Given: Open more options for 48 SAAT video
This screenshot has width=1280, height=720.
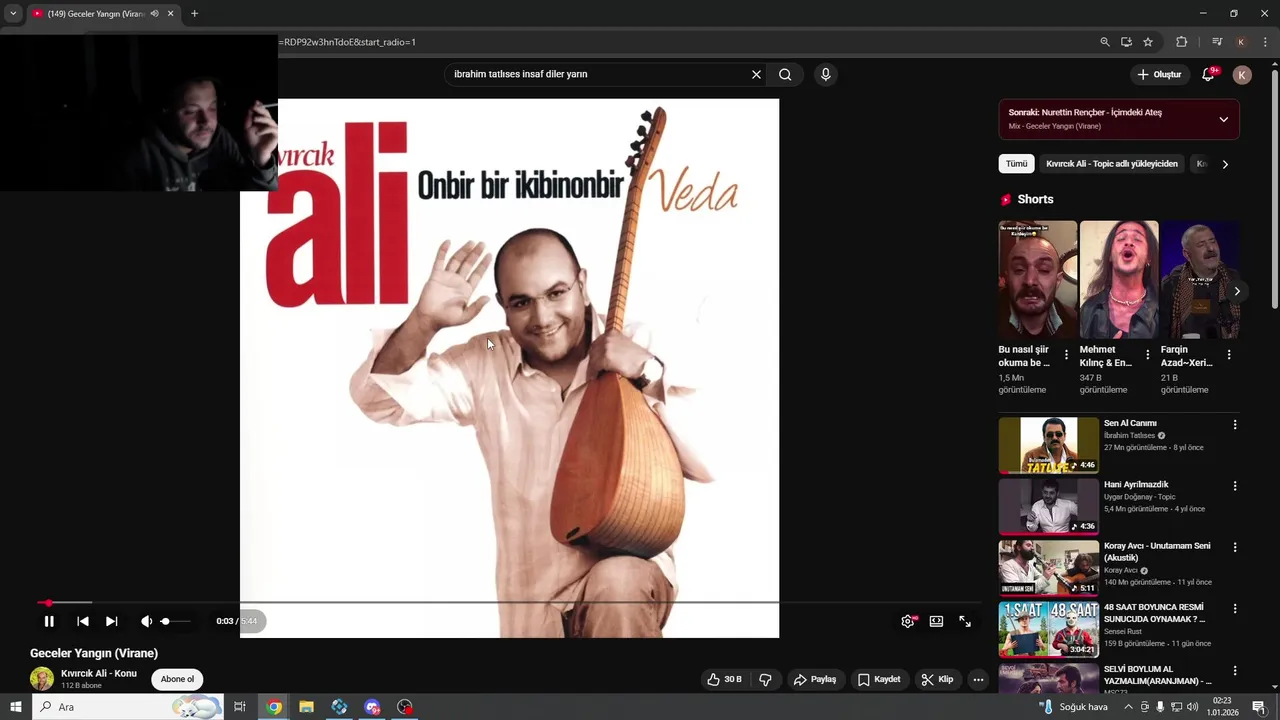Looking at the screenshot, I should (1235, 609).
